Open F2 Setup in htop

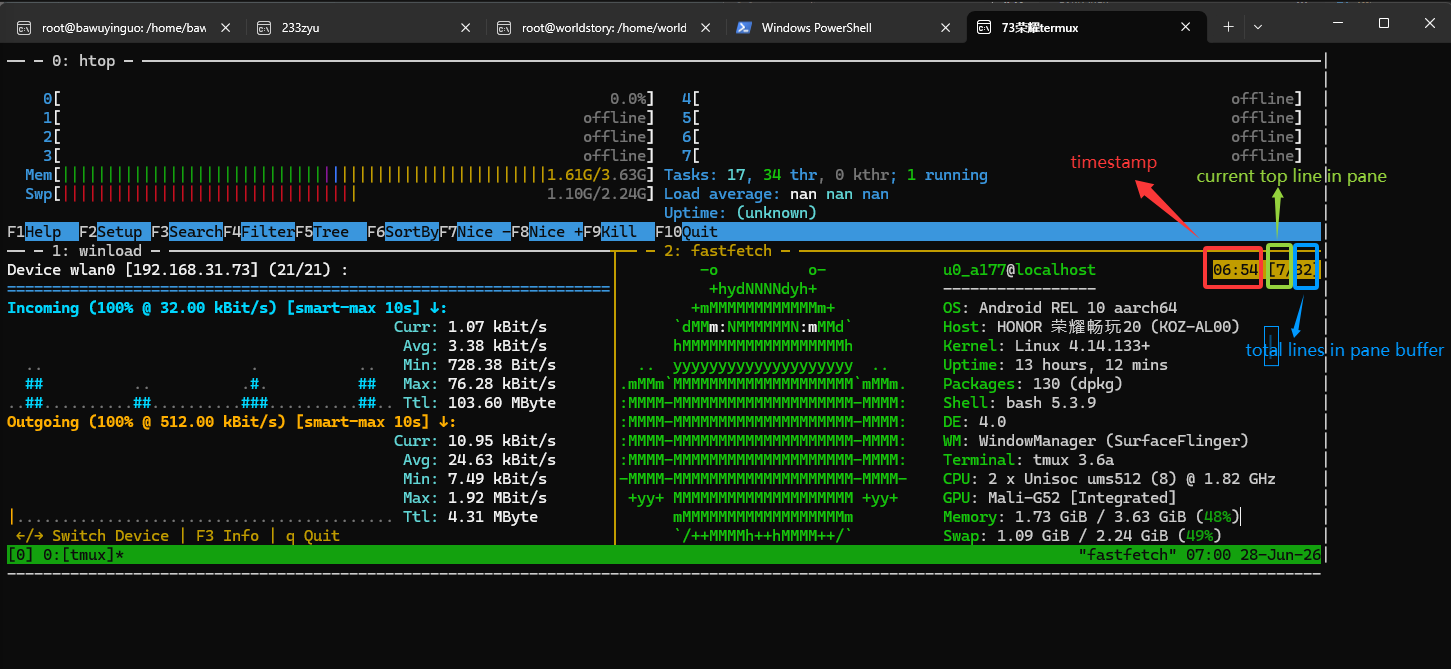pos(114,232)
